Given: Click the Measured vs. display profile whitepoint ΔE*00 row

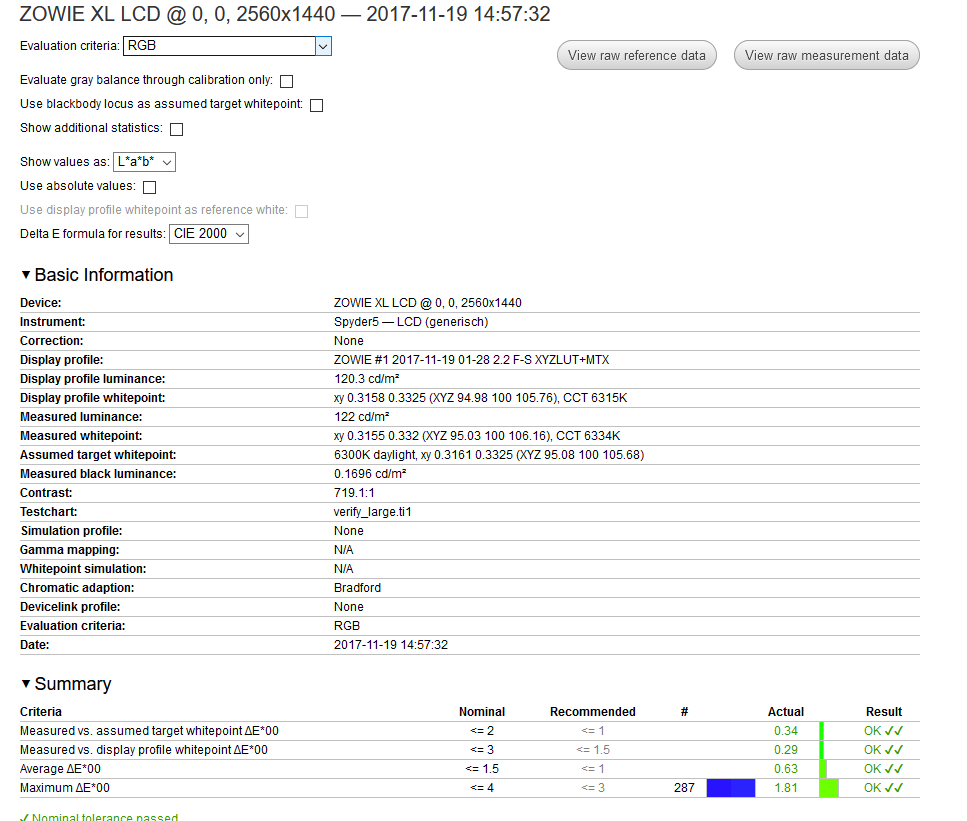Looking at the screenshot, I should coord(469,750).
